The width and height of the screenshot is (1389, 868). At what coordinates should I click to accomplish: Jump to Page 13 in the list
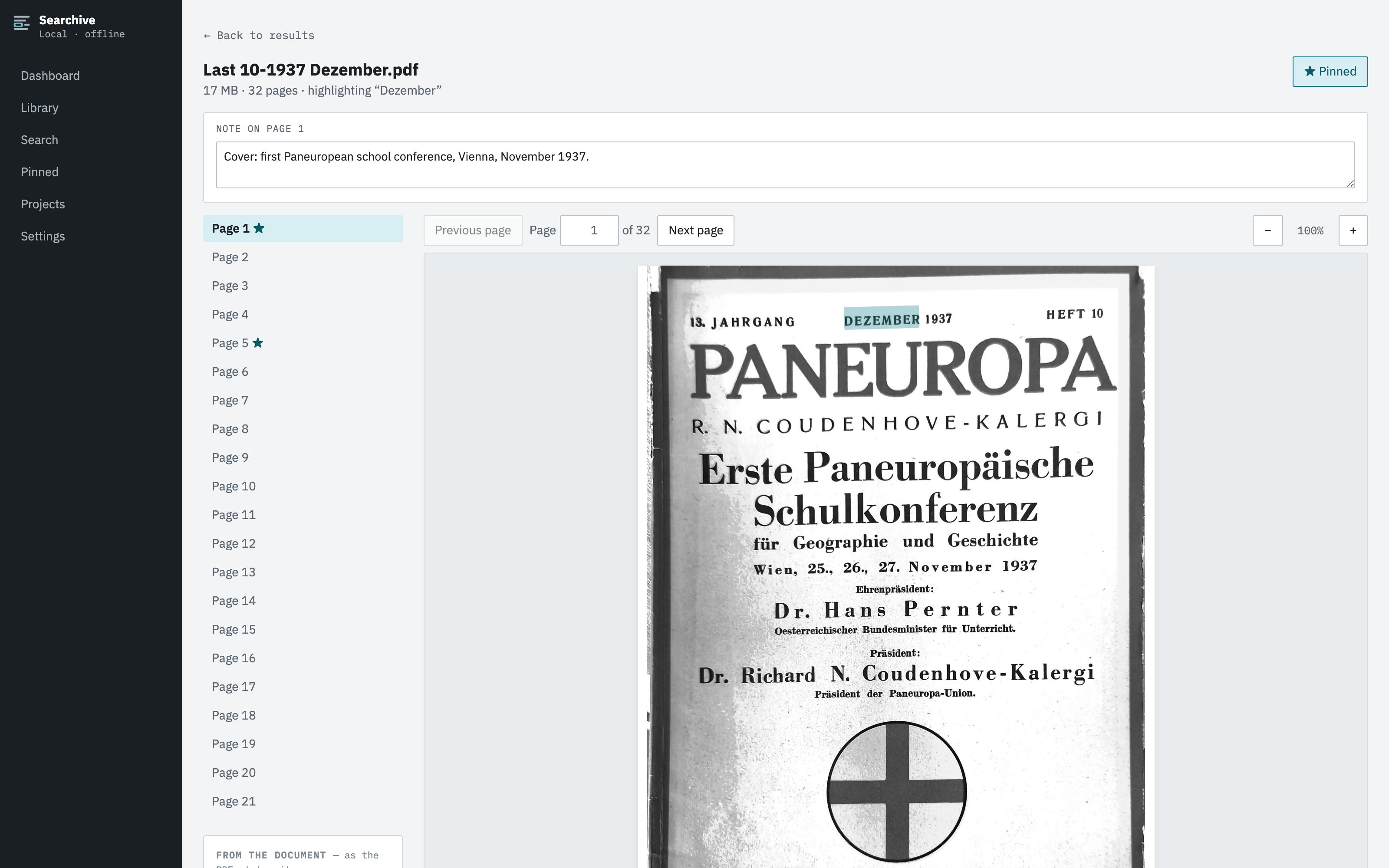(x=303, y=572)
